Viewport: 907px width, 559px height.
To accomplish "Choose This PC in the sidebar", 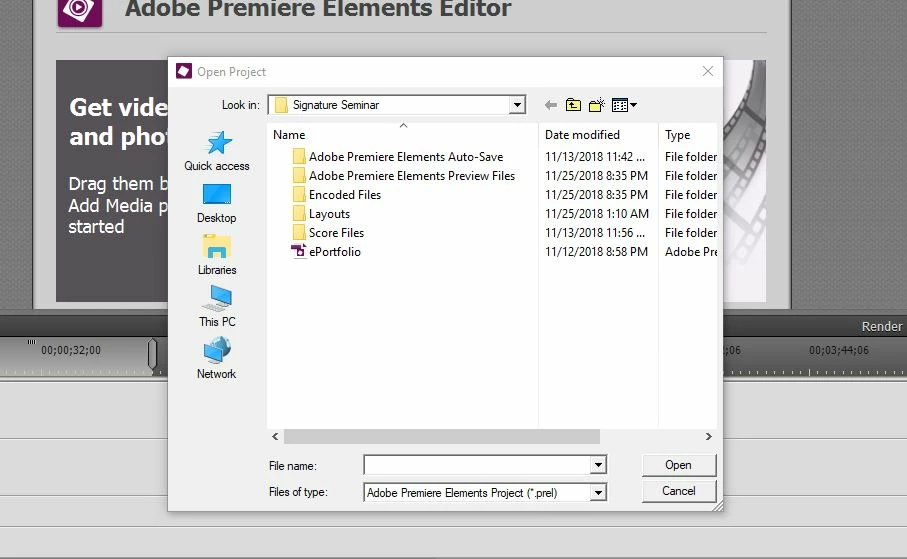I will (x=217, y=307).
